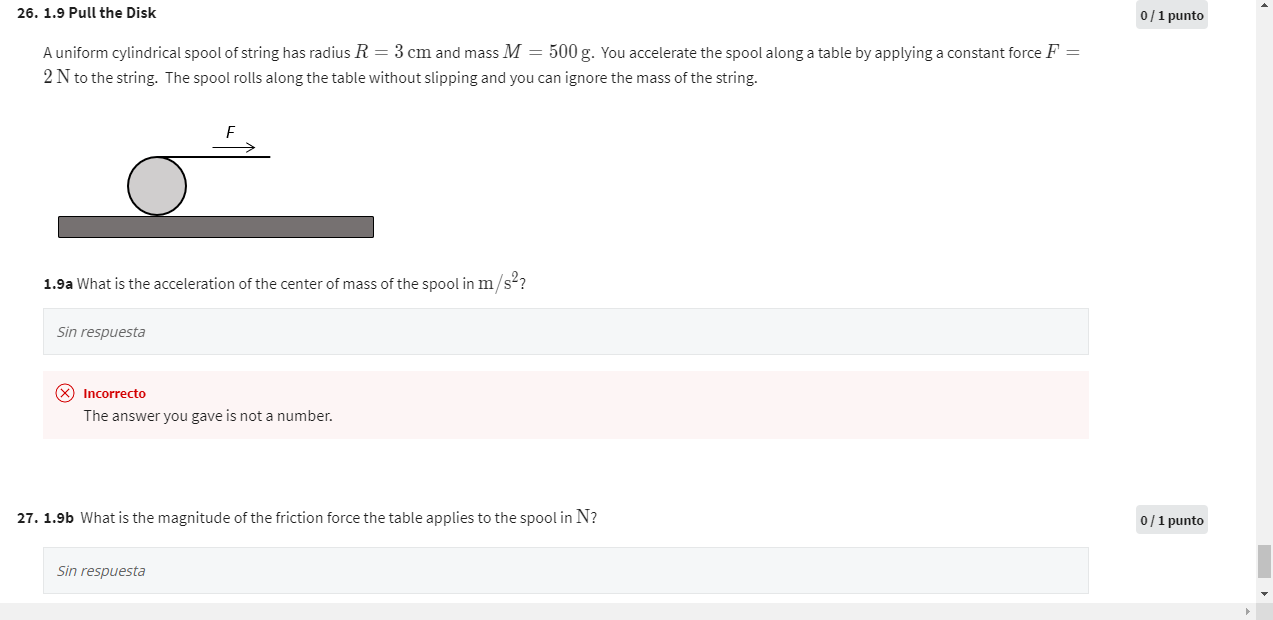Viewport: 1273px width, 620px height.
Task: Click inside the answer field for question 1.9b
Action: 565,570
